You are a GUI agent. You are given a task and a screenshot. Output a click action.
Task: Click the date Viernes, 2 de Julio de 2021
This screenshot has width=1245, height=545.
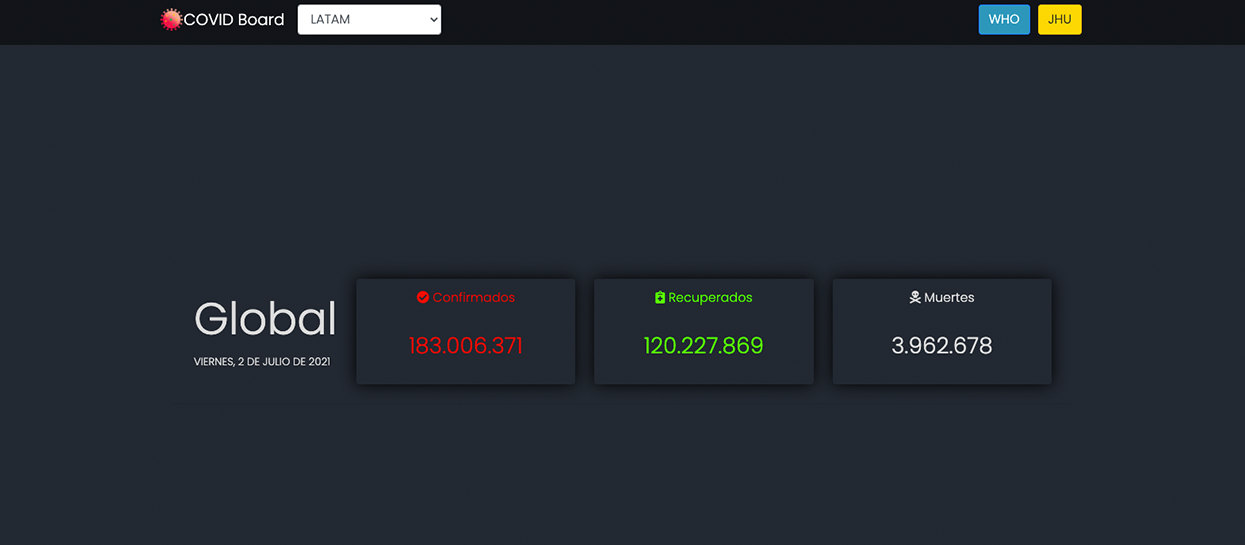click(x=262, y=362)
